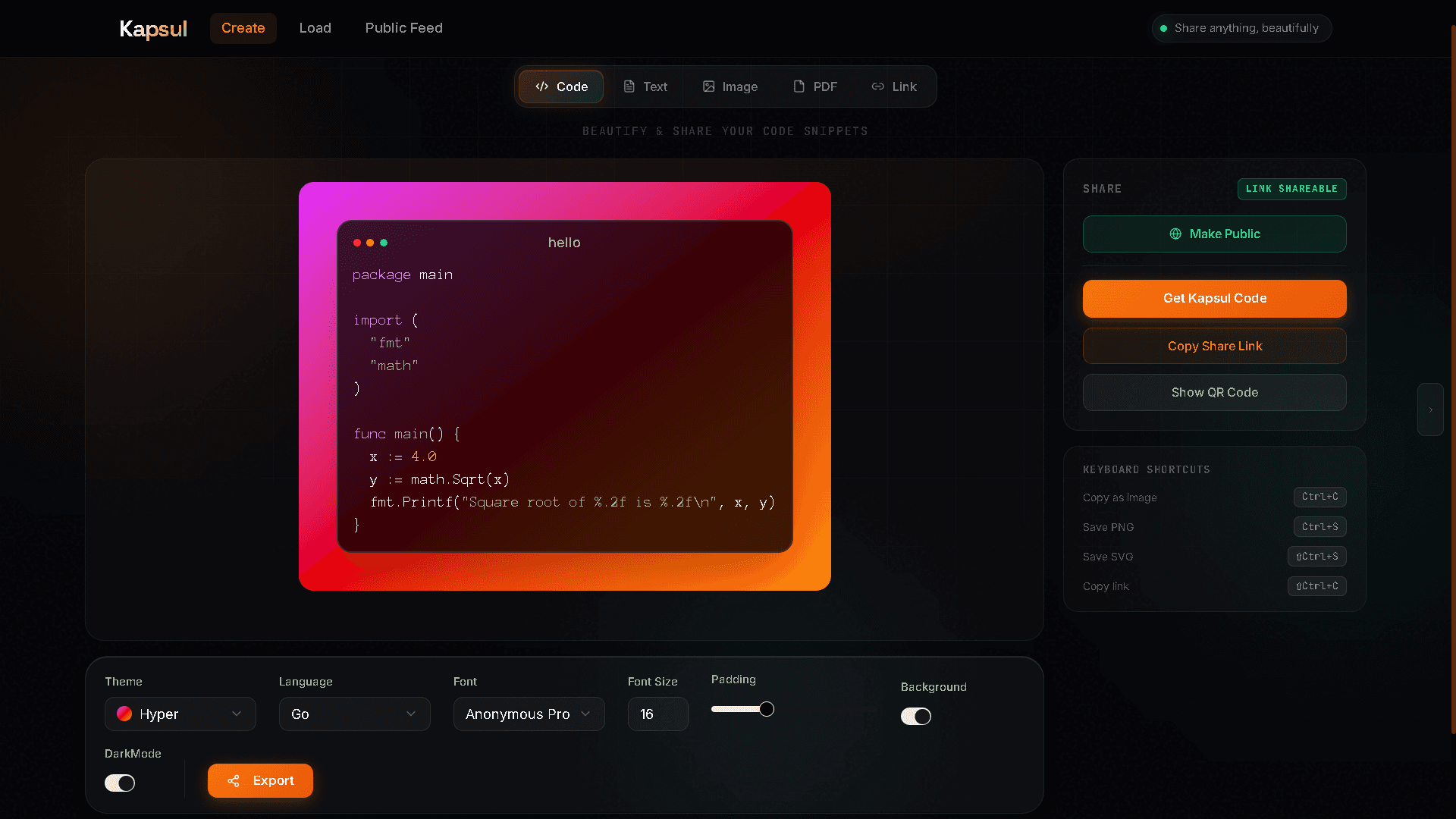Screen dimensions: 1456x819
Task: Click the PDF file icon
Action: tap(799, 86)
